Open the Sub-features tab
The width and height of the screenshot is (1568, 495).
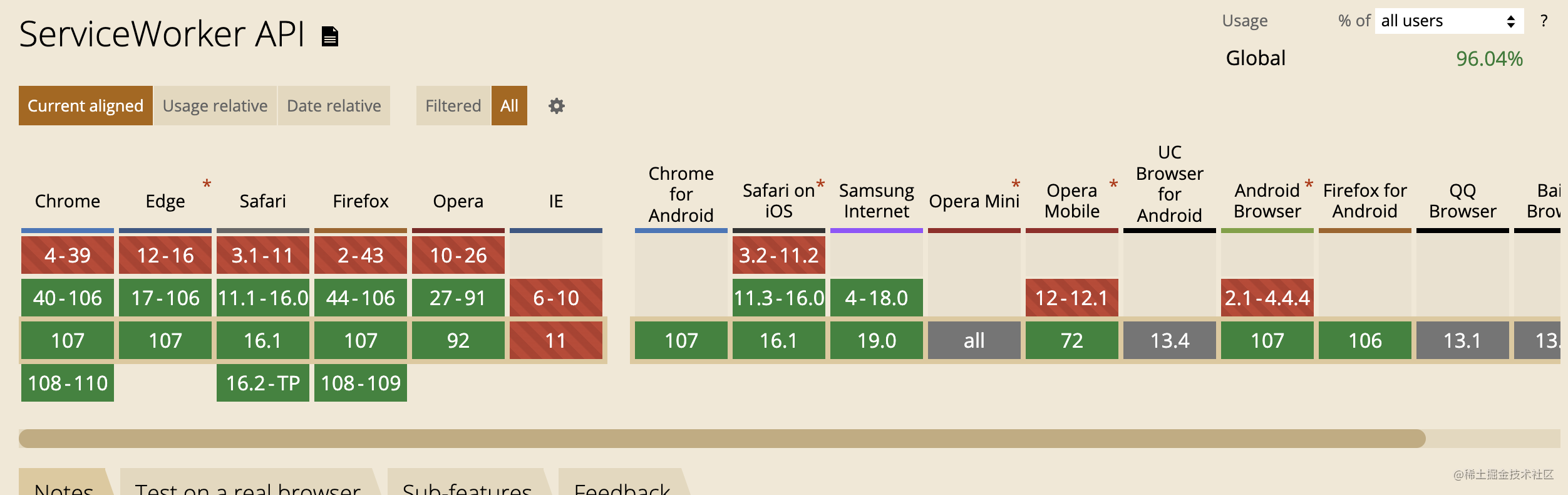[467, 483]
